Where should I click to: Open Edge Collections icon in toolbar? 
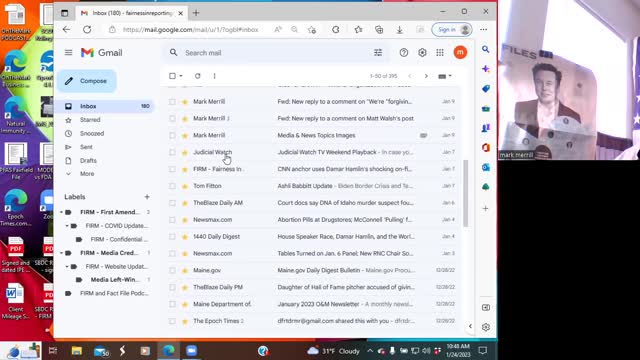379,29
